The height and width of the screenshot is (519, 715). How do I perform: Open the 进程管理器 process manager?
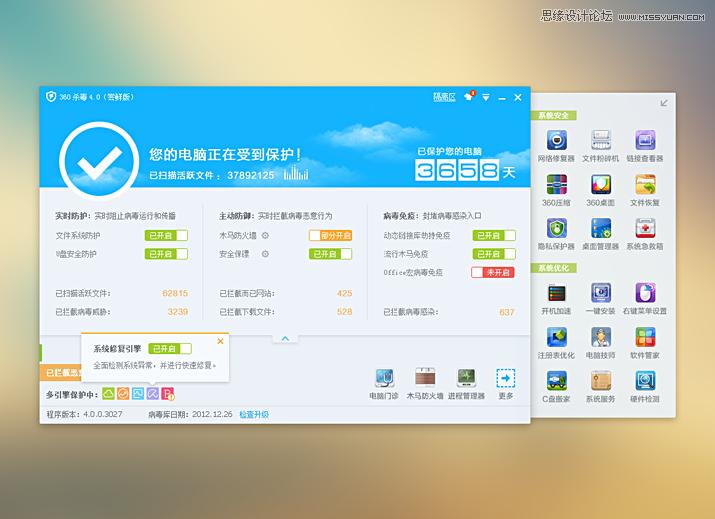tap(465, 379)
